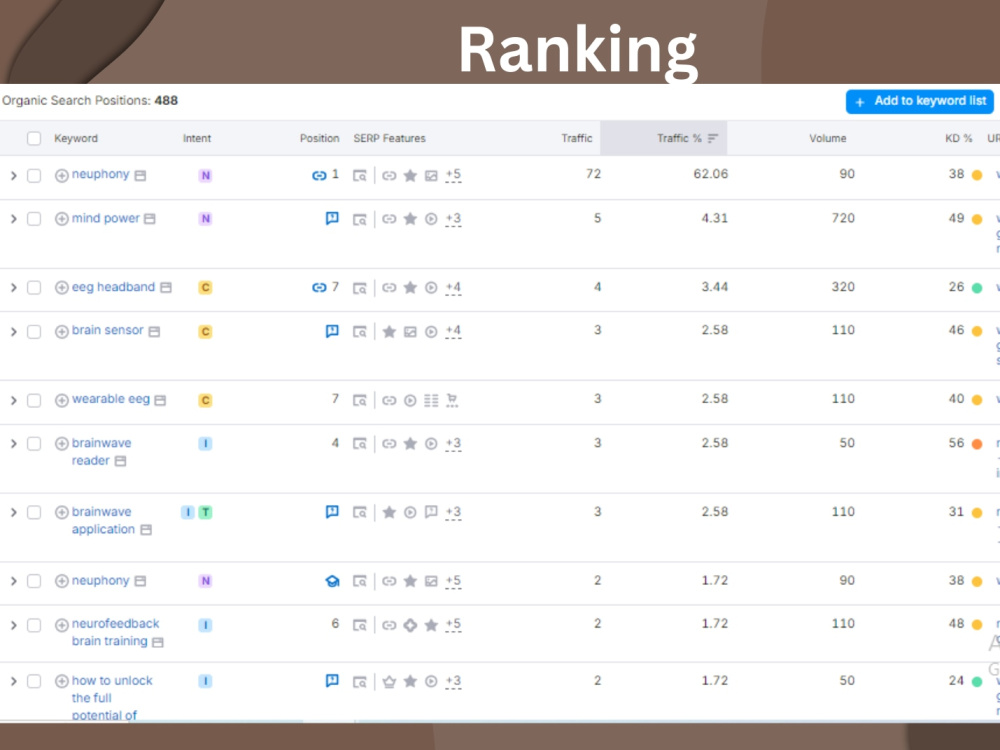The image size is (1000, 750).
Task: Click the KD % column header
Action: (x=959, y=138)
